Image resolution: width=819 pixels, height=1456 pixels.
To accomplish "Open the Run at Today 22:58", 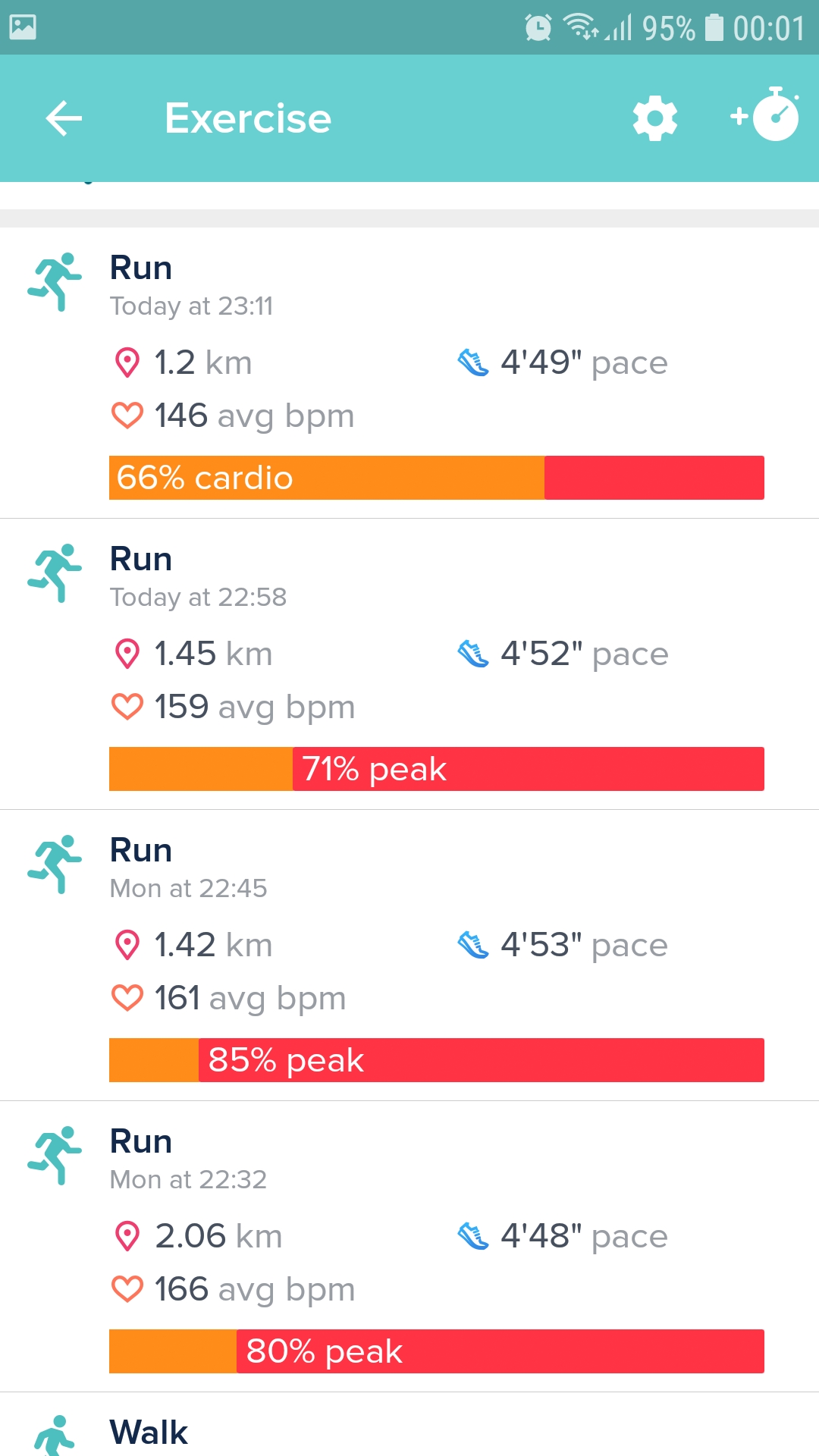I will [141, 560].
